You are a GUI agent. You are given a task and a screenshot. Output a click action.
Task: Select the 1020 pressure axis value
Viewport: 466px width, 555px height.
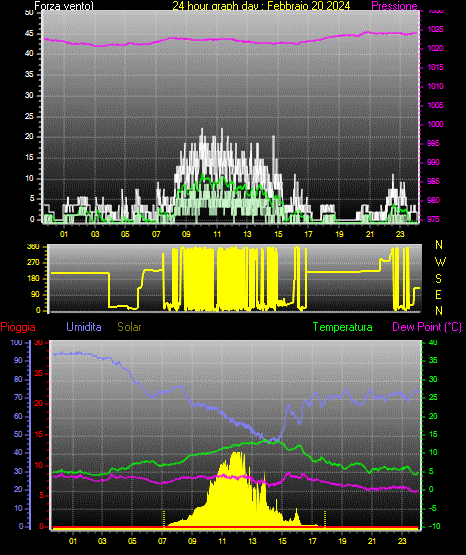436,48
